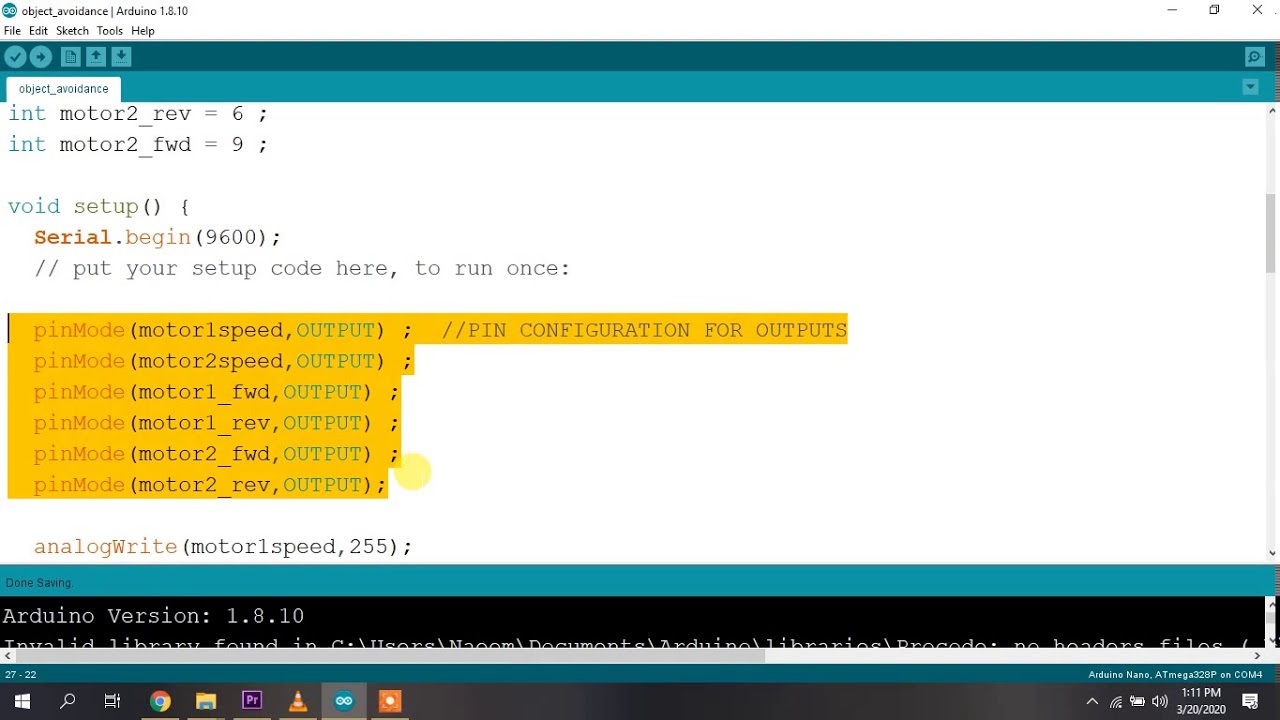Image resolution: width=1280 pixels, height=720 pixels.
Task: Click the editor vertical scrollbar thumb
Action: (1272, 232)
